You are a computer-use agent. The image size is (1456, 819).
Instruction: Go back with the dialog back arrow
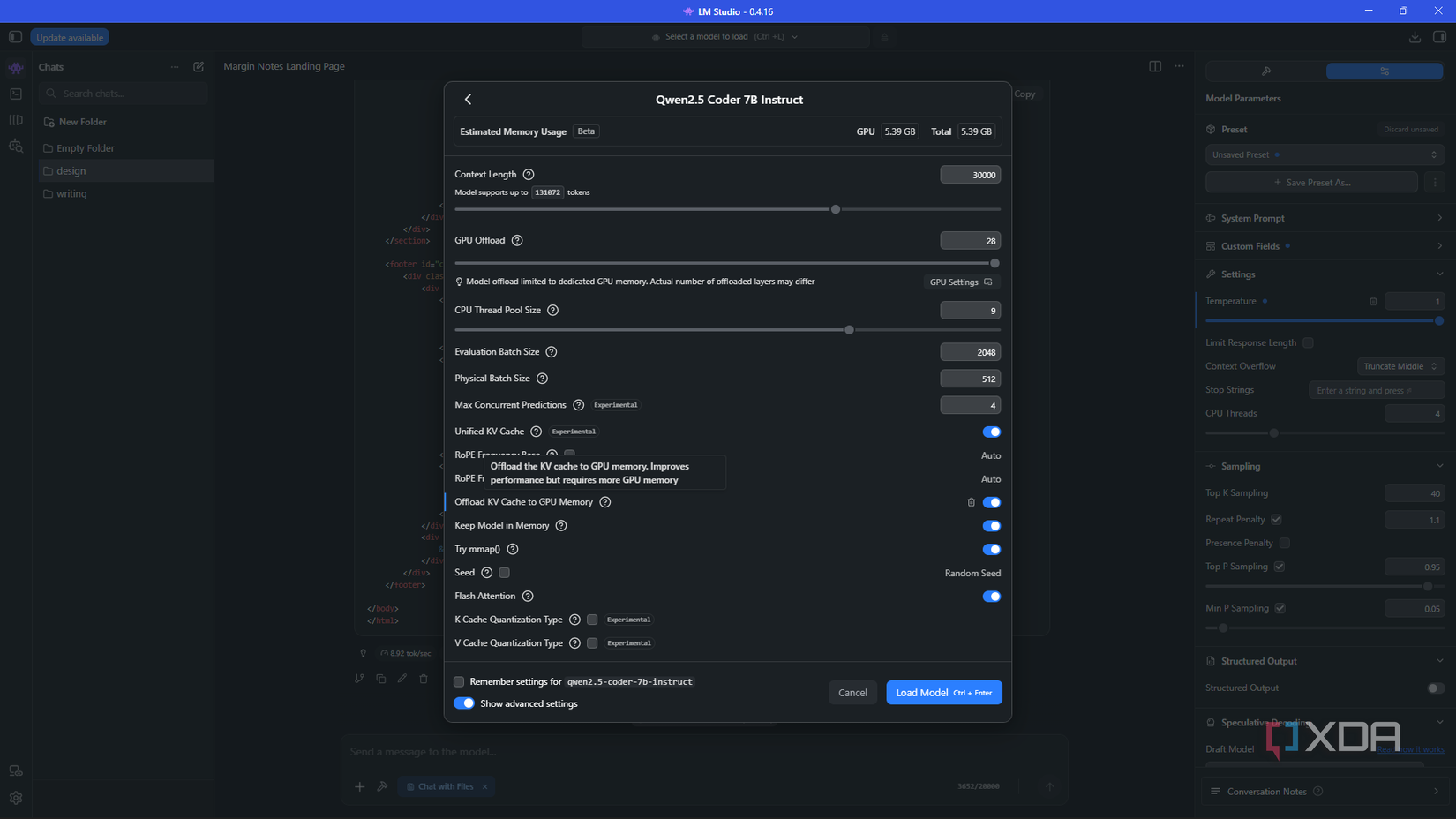tap(469, 100)
